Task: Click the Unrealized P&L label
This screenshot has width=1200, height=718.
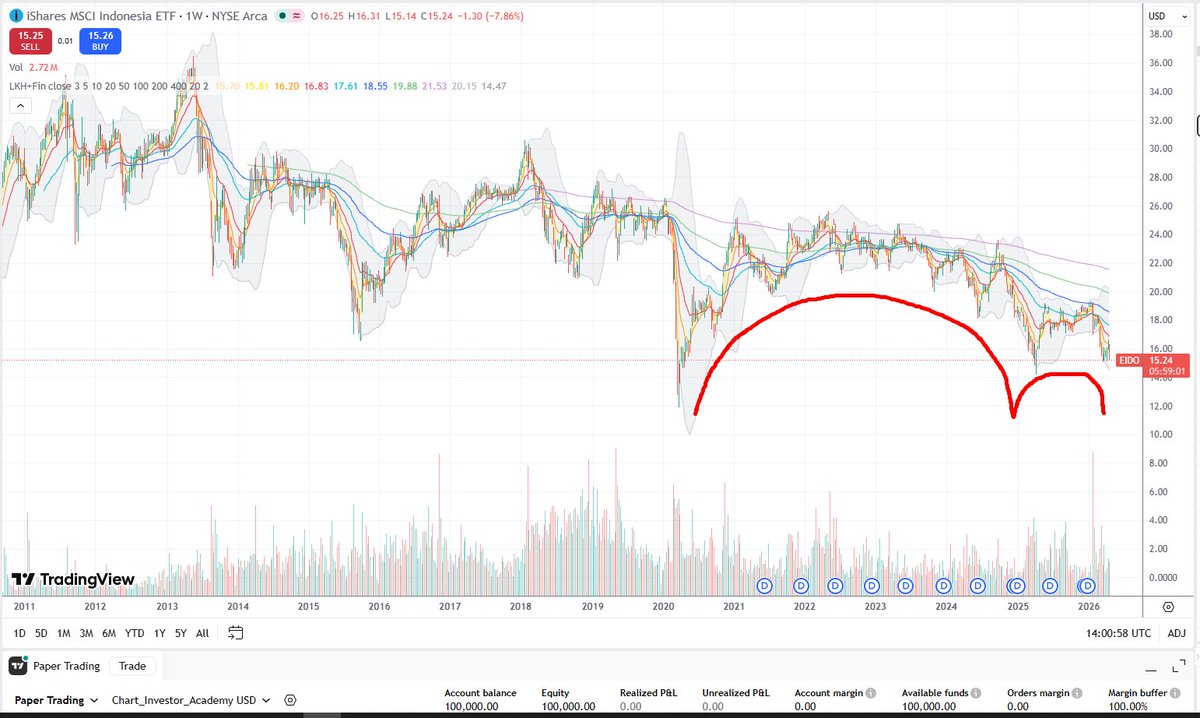Action: [x=734, y=692]
